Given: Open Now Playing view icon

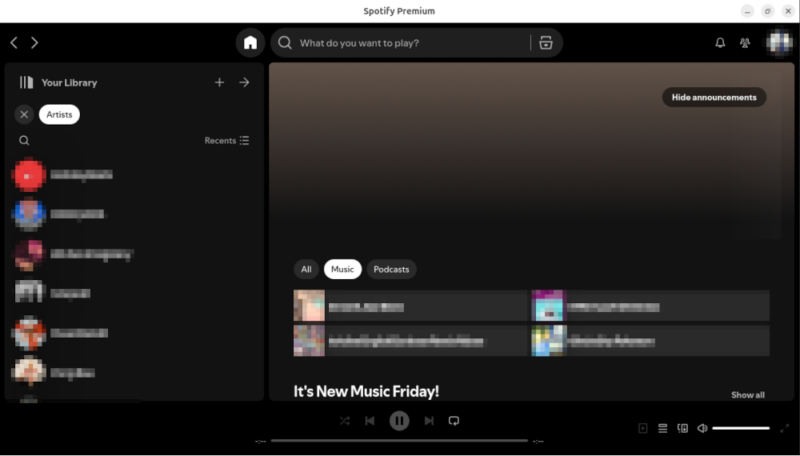Looking at the screenshot, I should [x=643, y=428].
